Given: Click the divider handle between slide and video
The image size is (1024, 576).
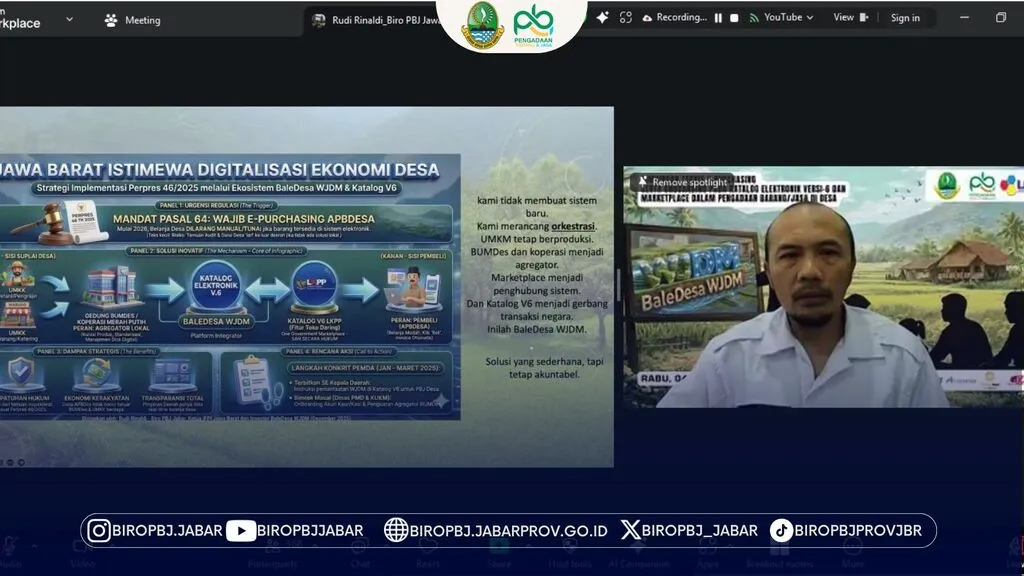Looking at the screenshot, I should tap(618, 287).
